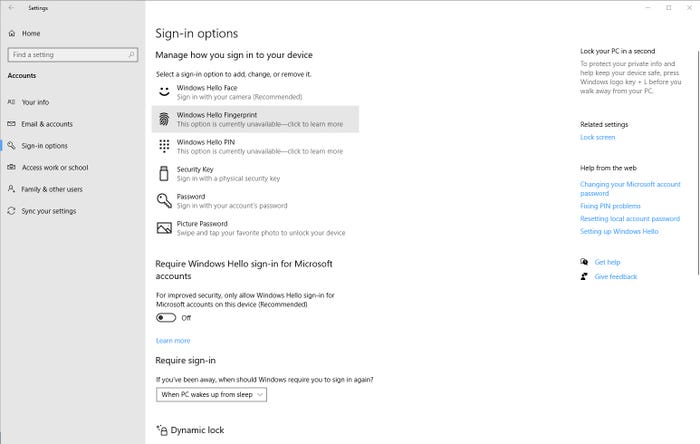Select Password sign-in option
Image resolution: width=700 pixels, height=444 pixels.
coord(255,201)
